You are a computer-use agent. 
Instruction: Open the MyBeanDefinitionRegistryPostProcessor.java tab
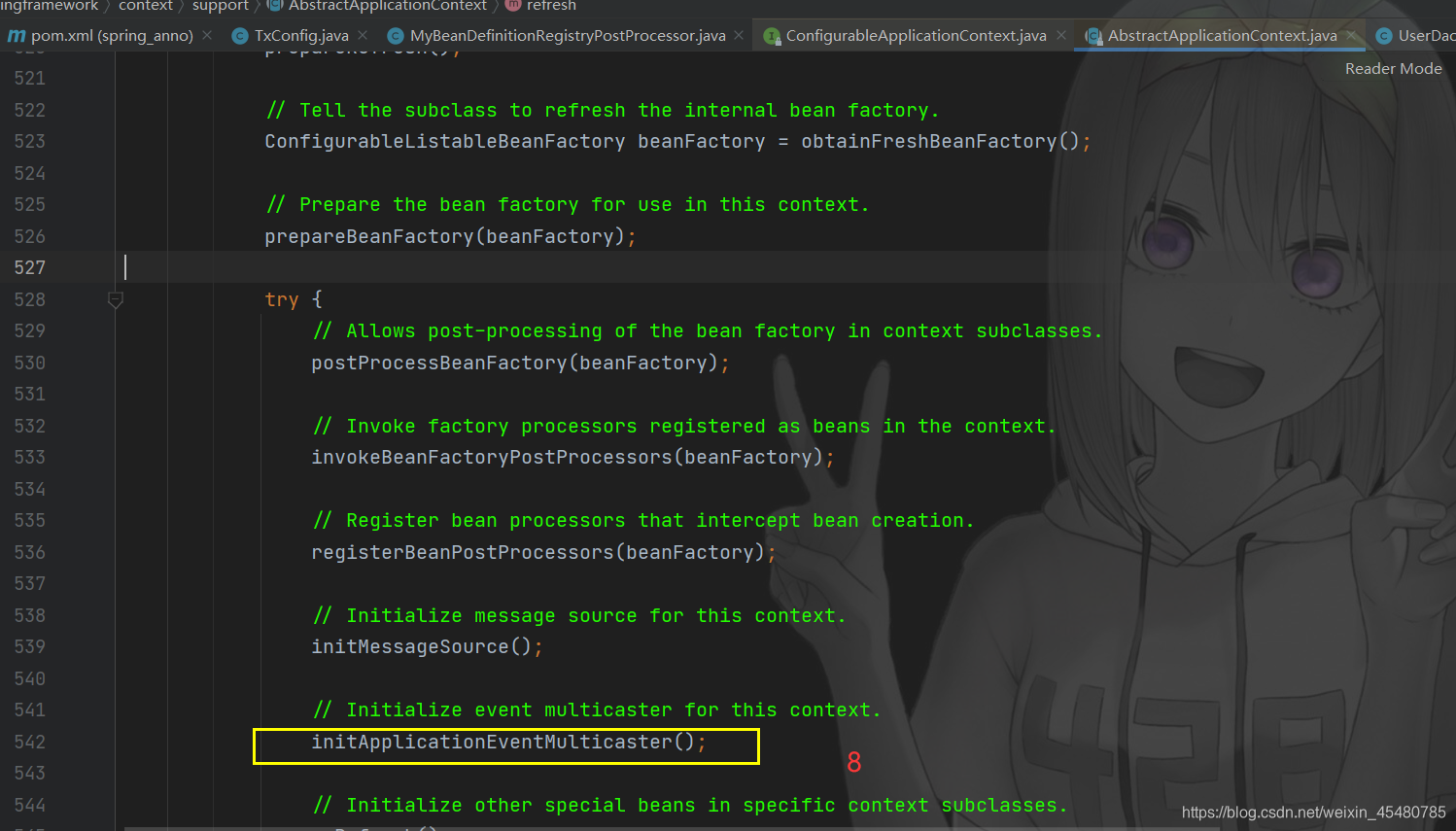tap(568, 36)
